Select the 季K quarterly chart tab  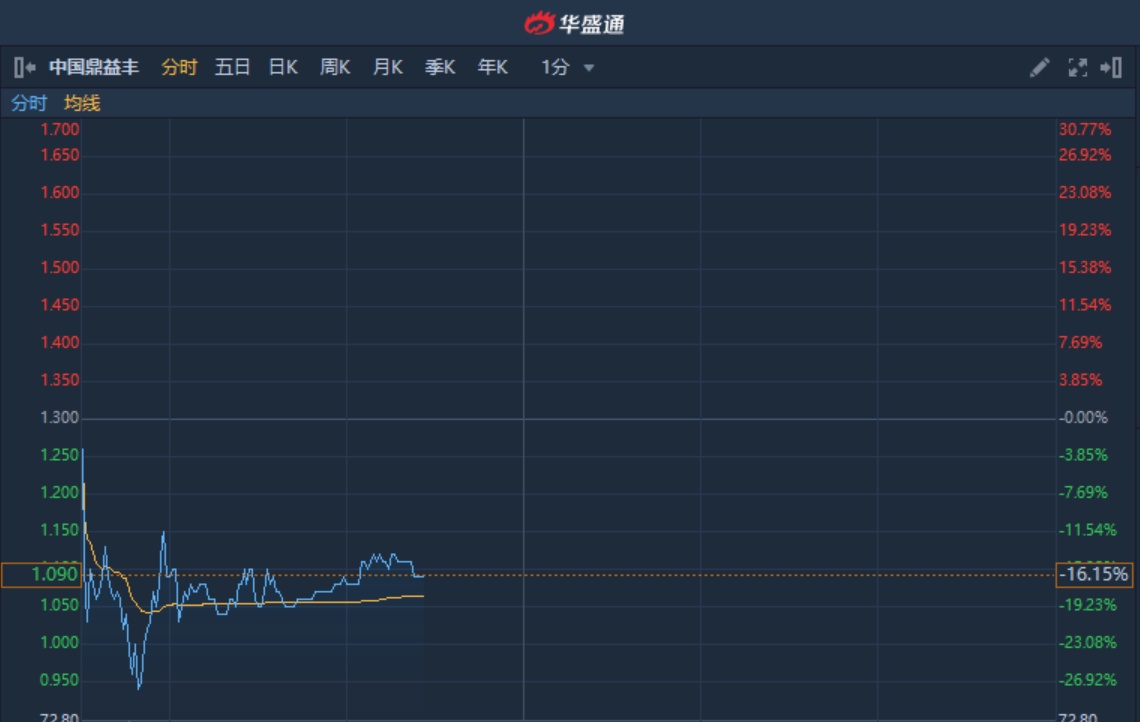coord(440,67)
